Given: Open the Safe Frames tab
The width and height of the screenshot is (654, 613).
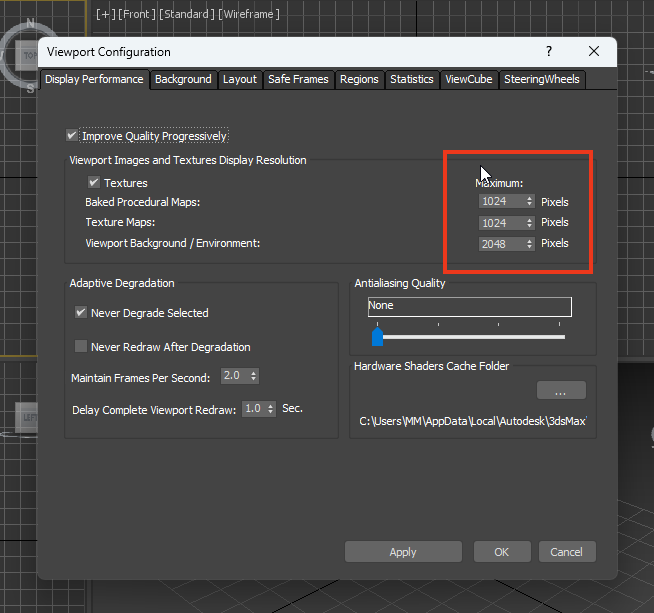Looking at the screenshot, I should pos(298,79).
